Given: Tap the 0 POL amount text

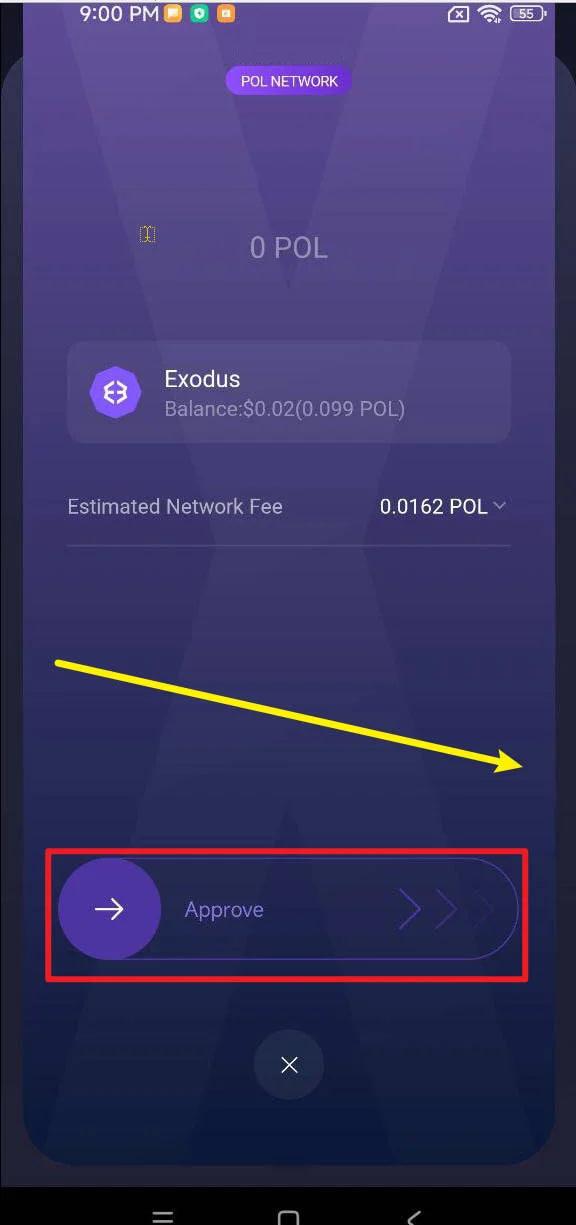Looking at the screenshot, I should click(x=289, y=247).
